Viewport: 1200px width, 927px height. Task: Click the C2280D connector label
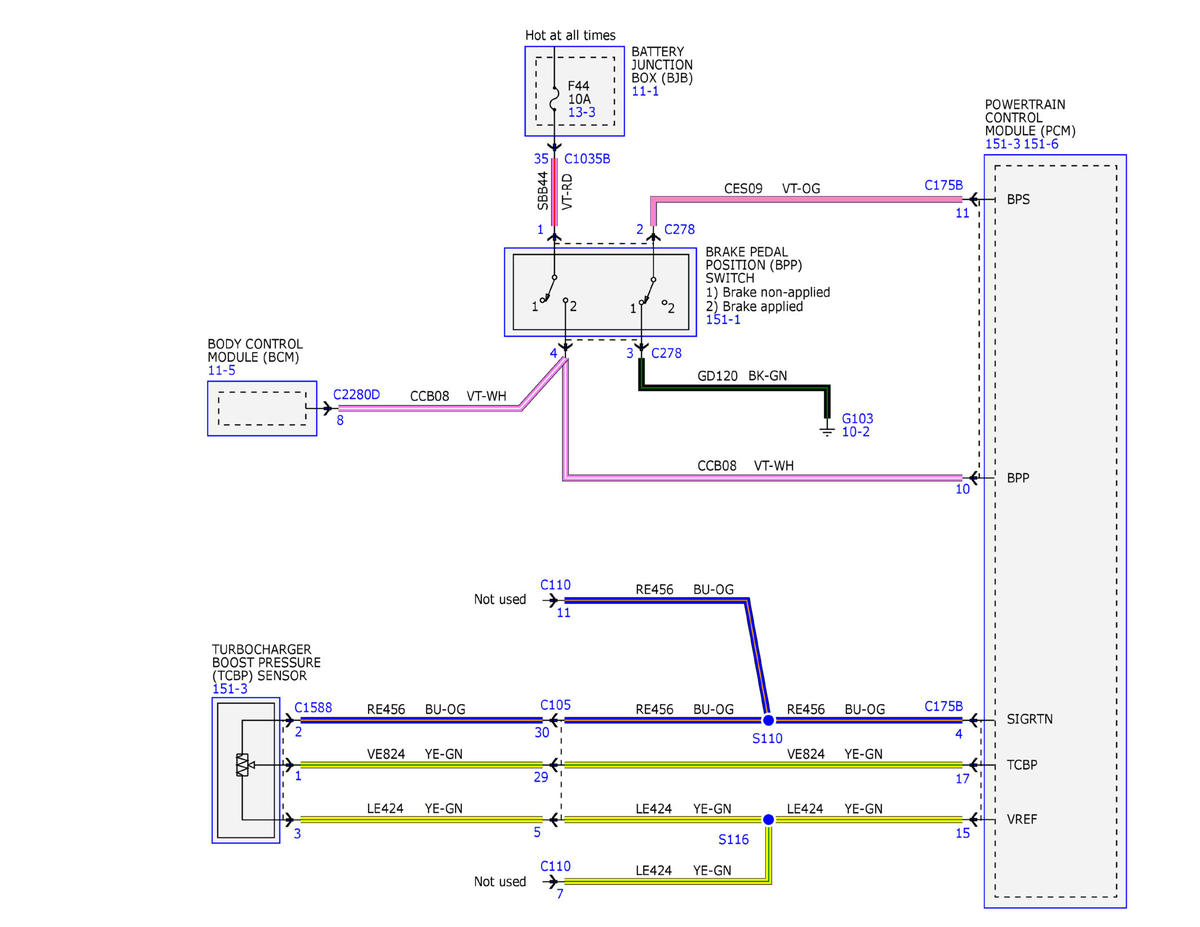(x=356, y=395)
